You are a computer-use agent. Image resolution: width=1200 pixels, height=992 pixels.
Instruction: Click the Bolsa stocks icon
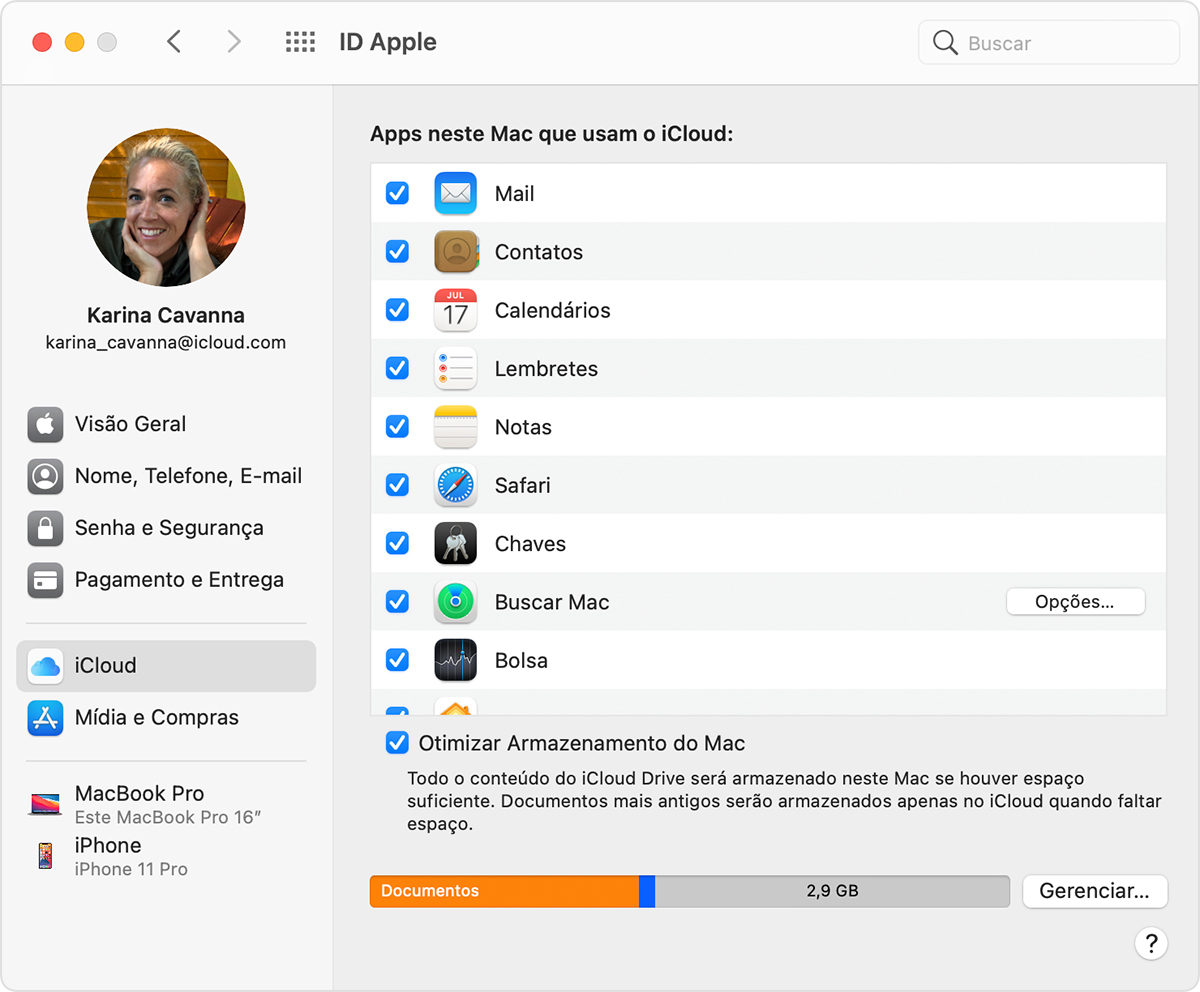455,660
